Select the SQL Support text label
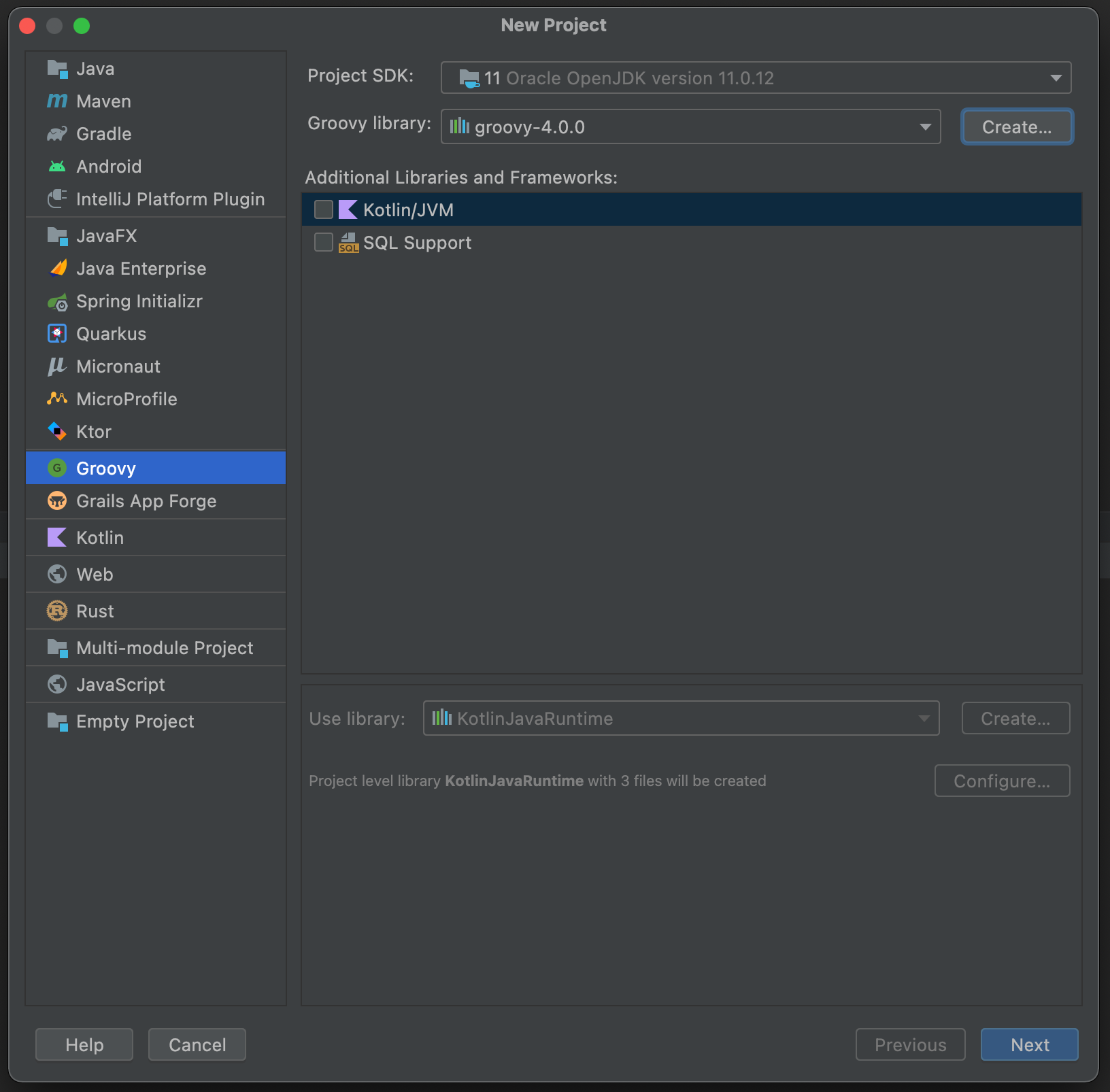The height and width of the screenshot is (1092, 1110). pyautogui.click(x=417, y=243)
